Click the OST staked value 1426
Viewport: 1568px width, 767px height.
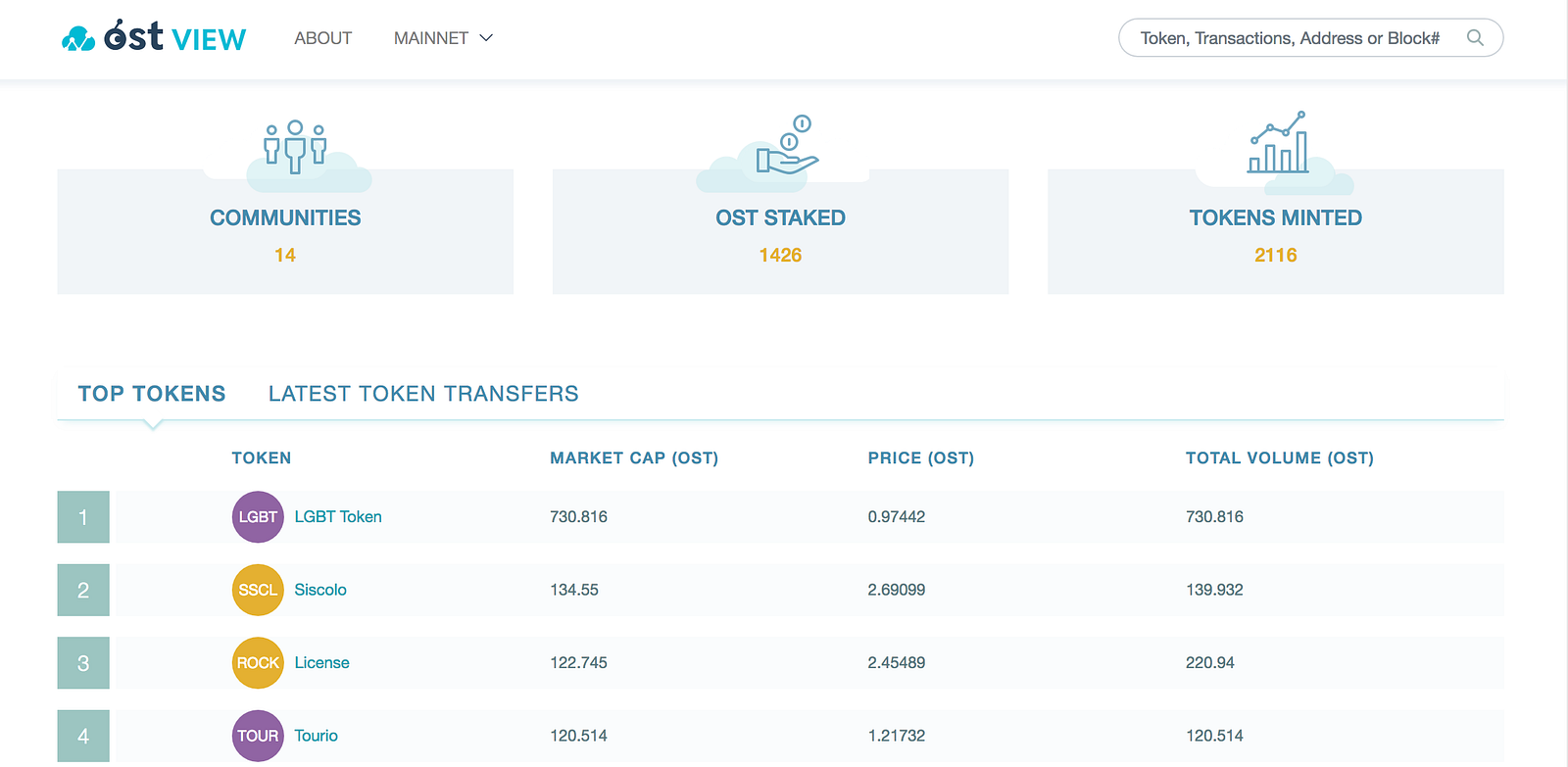coord(781,256)
